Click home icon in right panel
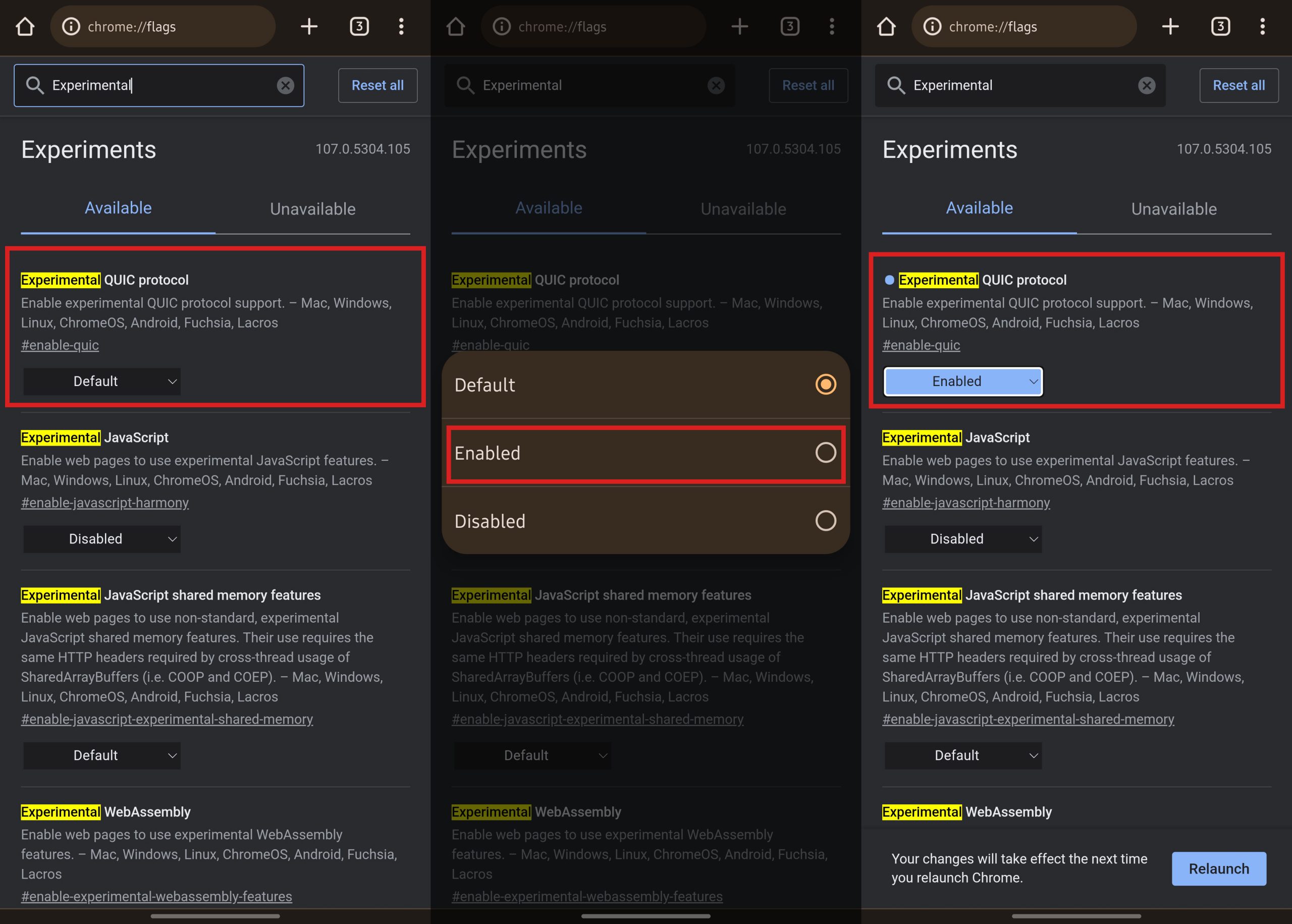Image resolution: width=1292 pixels, height=924 pixels. (886, 26)
